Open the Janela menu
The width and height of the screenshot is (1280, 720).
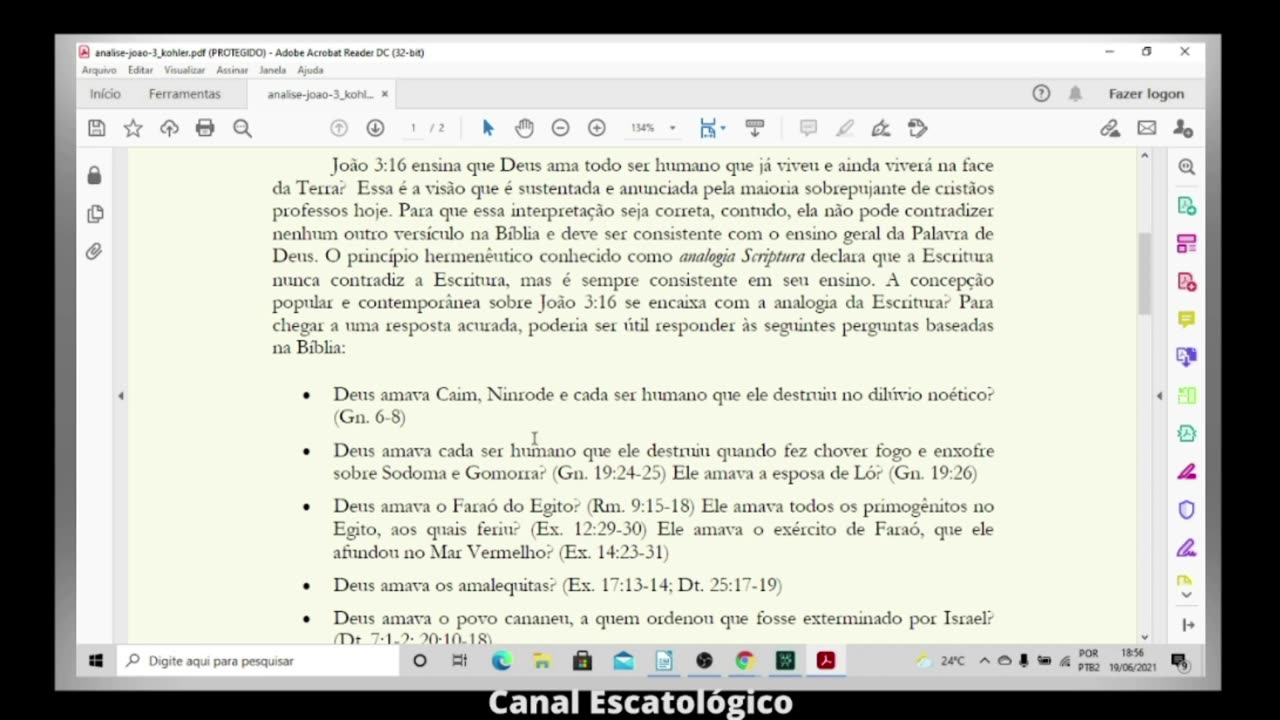272,70
